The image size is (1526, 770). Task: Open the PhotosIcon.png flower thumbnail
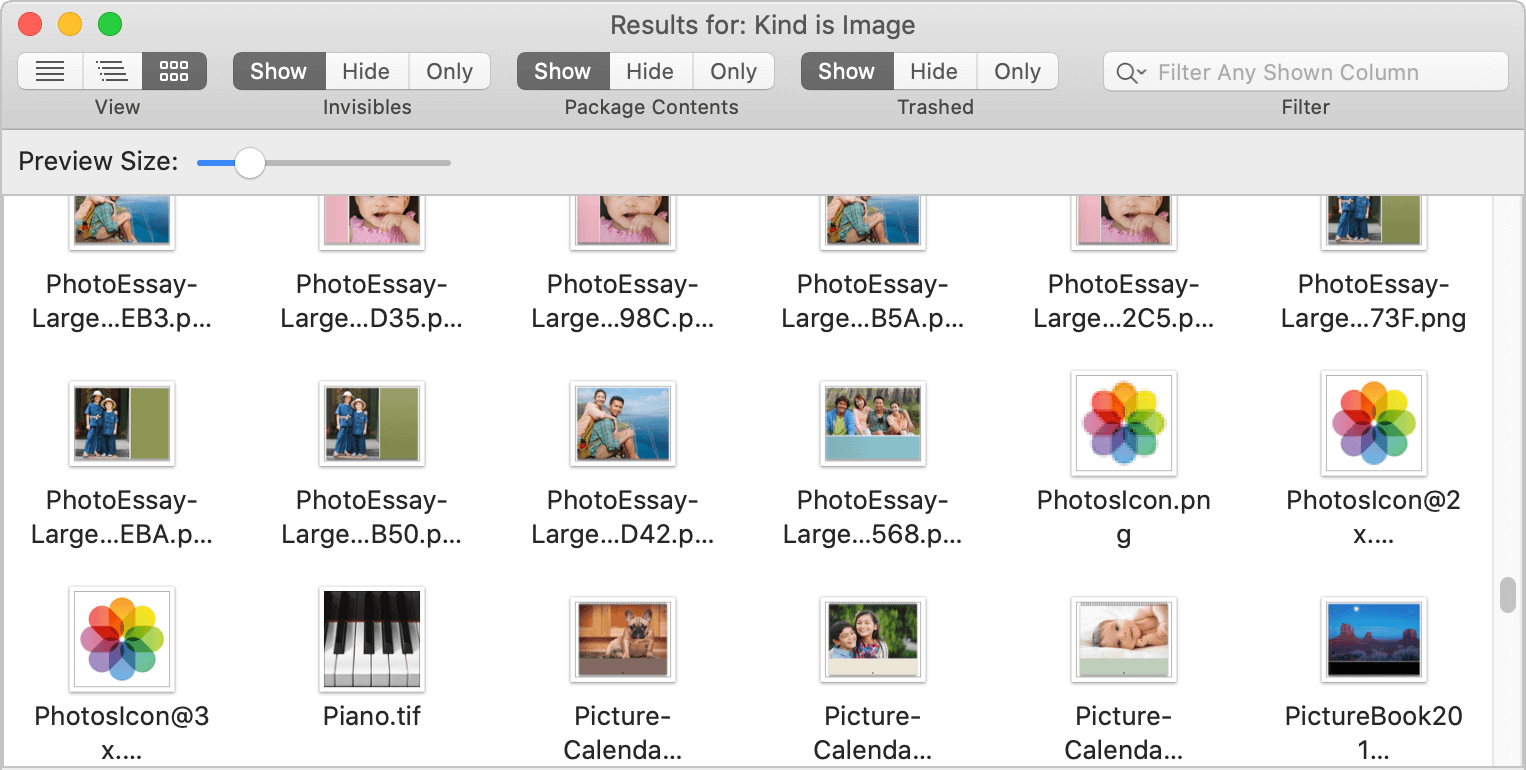[x=1123, y=424]
